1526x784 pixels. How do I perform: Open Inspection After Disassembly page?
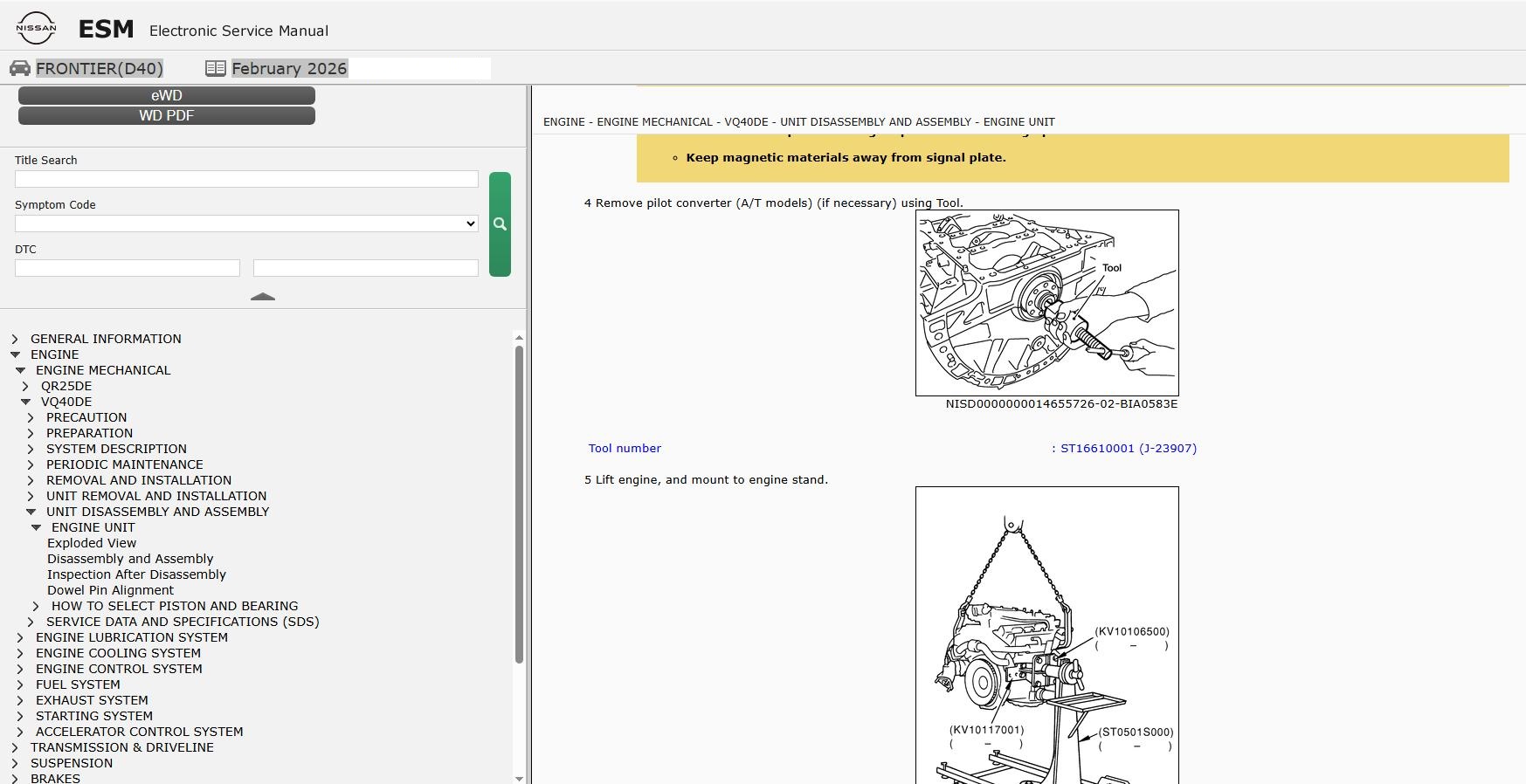136,574
